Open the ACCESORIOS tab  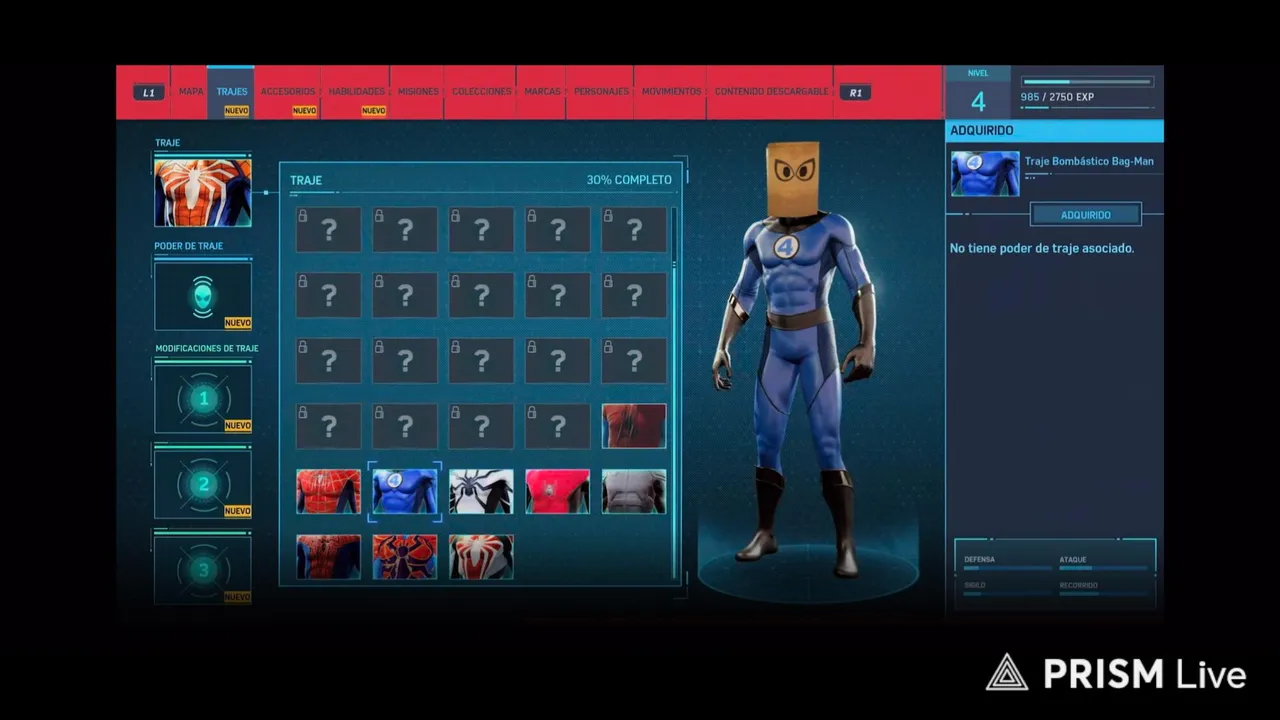tap(288, 92)
